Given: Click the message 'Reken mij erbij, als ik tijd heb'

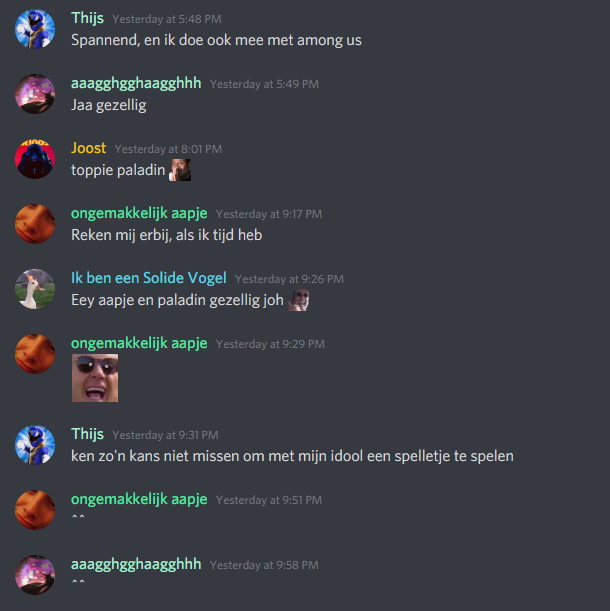Looking at the screenshot, I should (166, 235).
